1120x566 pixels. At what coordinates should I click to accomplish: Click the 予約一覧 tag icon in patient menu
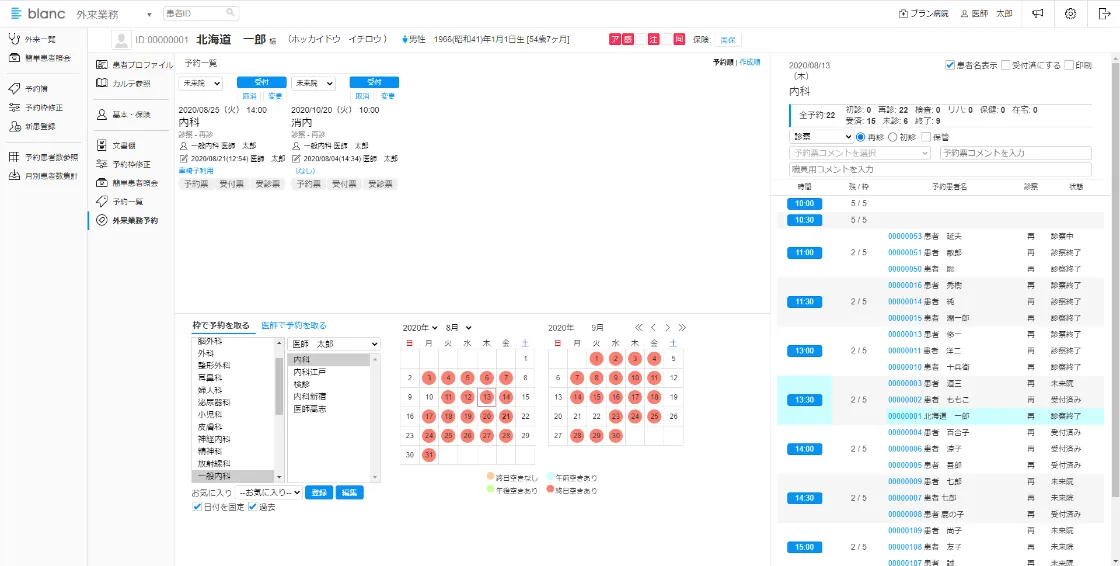pyautogui.click(x=101, y=202)
